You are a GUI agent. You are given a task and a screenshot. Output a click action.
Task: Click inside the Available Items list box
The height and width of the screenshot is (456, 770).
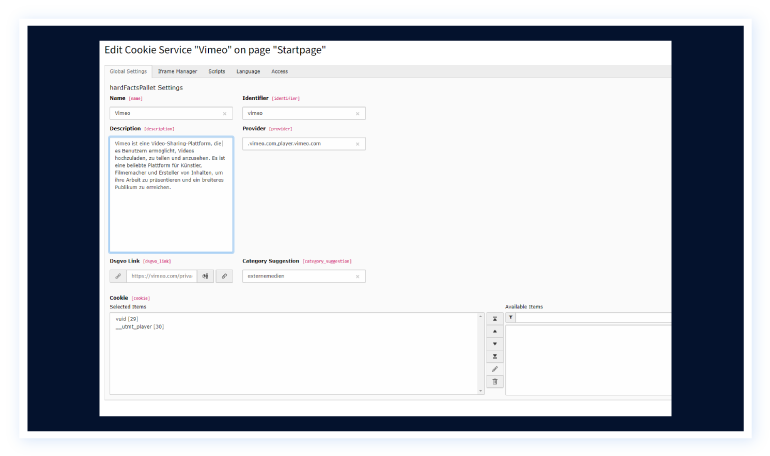[588, 360]
